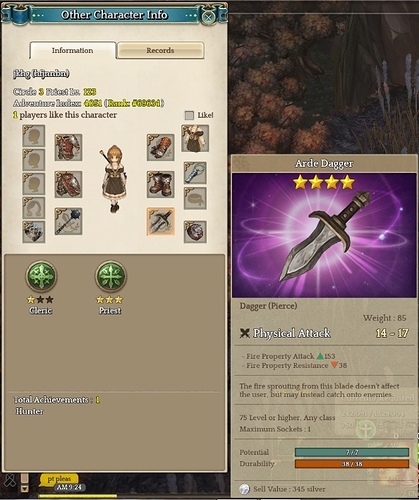Click the red pants armor slot
The width and height of the screenshot is (419, 500).
[68, 184]
